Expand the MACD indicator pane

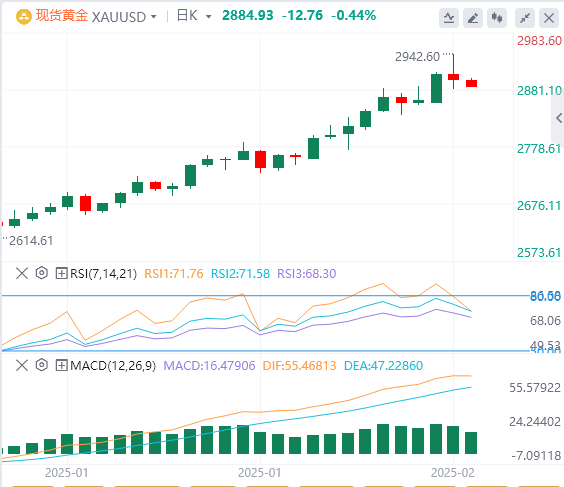pos(61,366)
